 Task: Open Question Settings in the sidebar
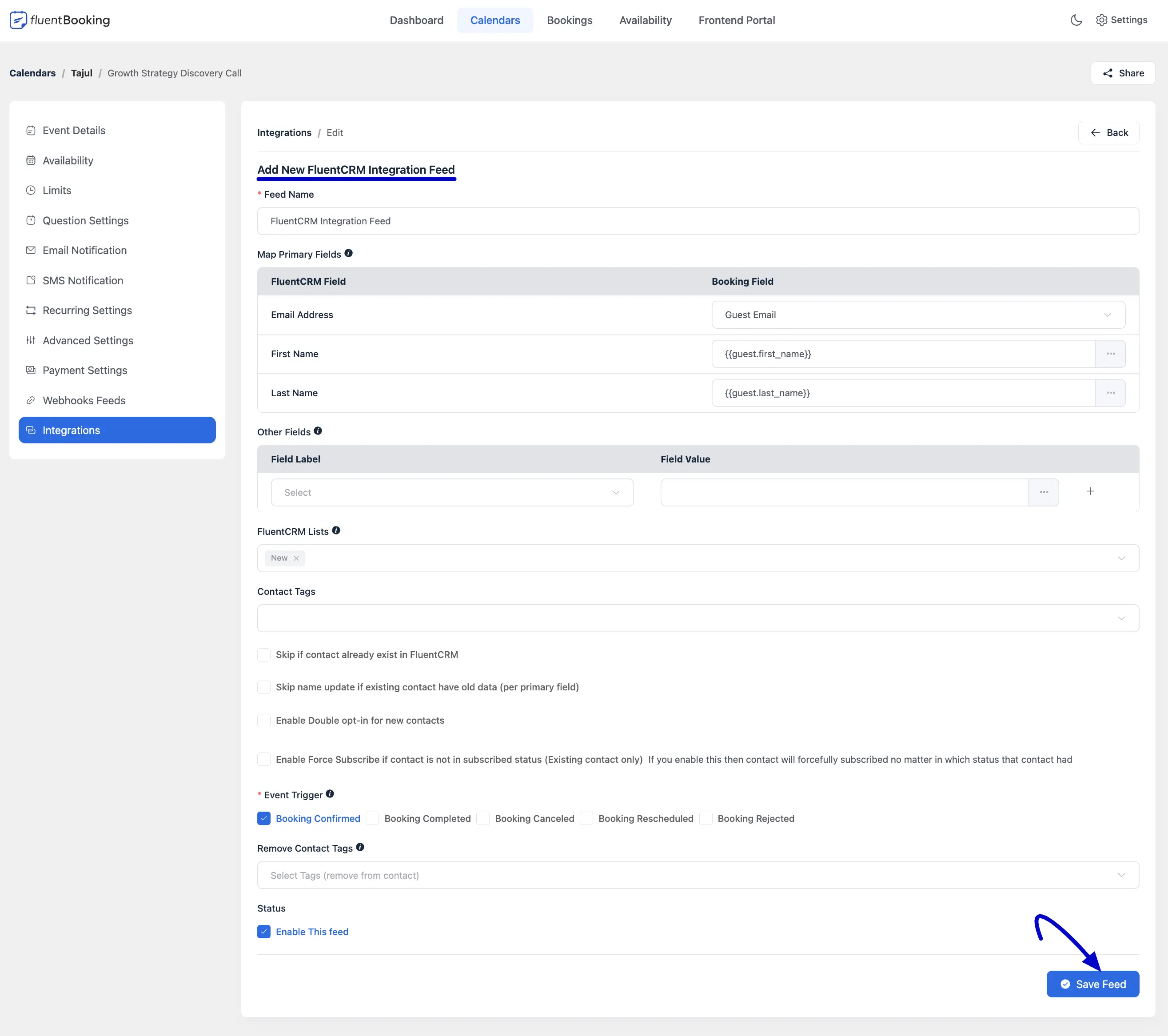[117, 220]
